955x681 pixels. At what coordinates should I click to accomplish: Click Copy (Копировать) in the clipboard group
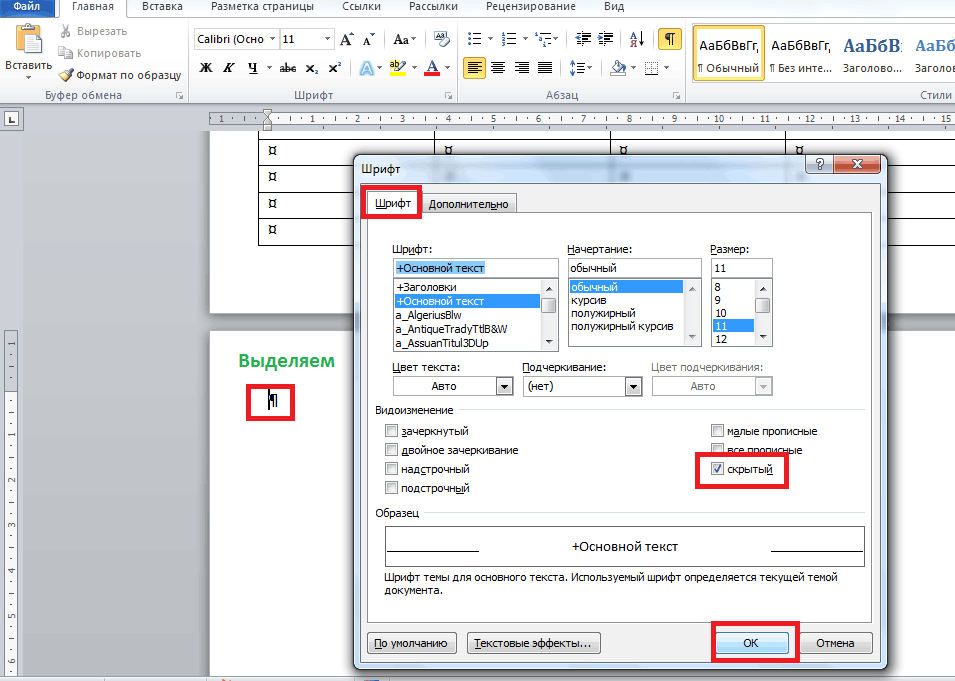tap(100, 53)
